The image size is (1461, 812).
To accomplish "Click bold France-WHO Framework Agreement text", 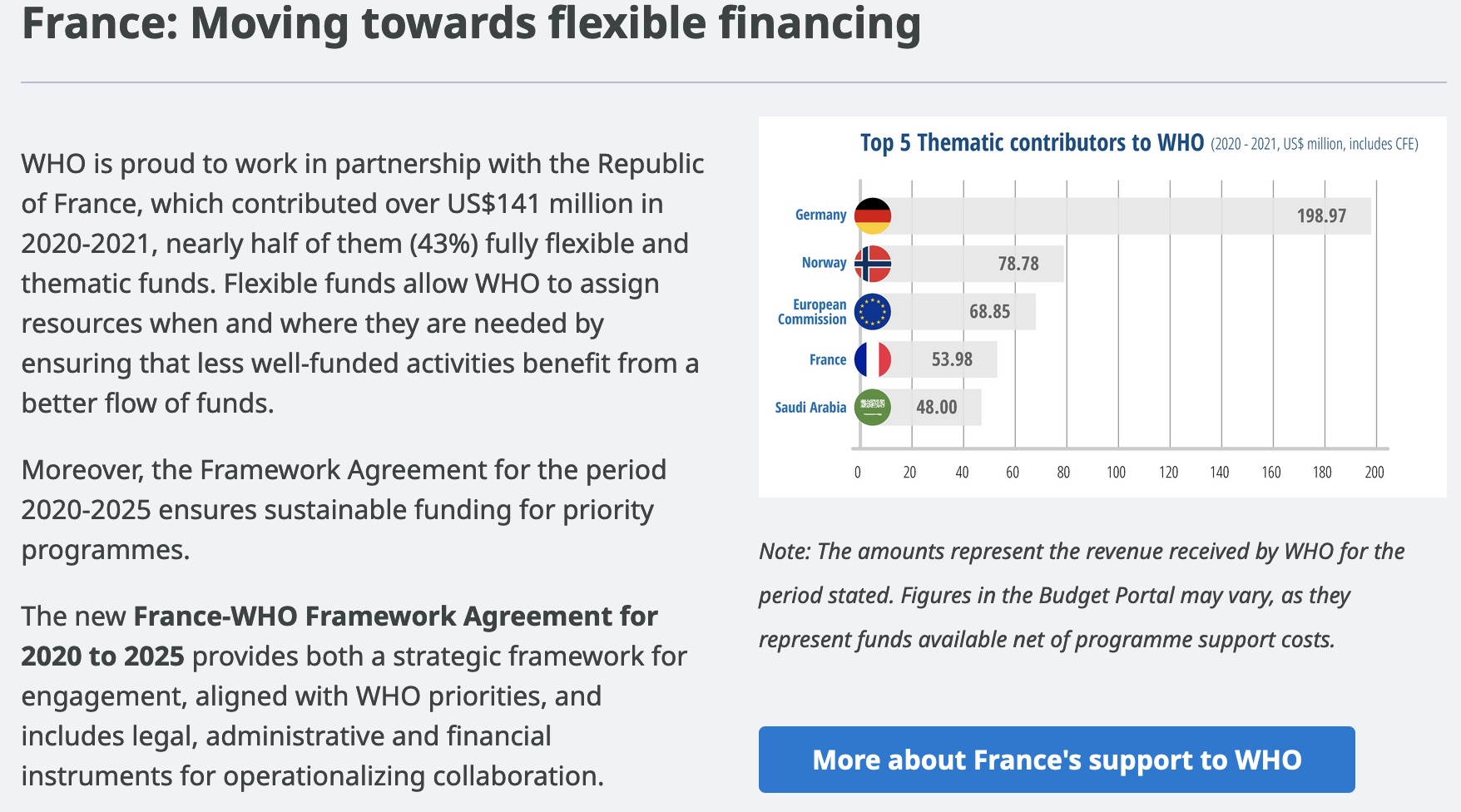I will [x=395, y=616].
